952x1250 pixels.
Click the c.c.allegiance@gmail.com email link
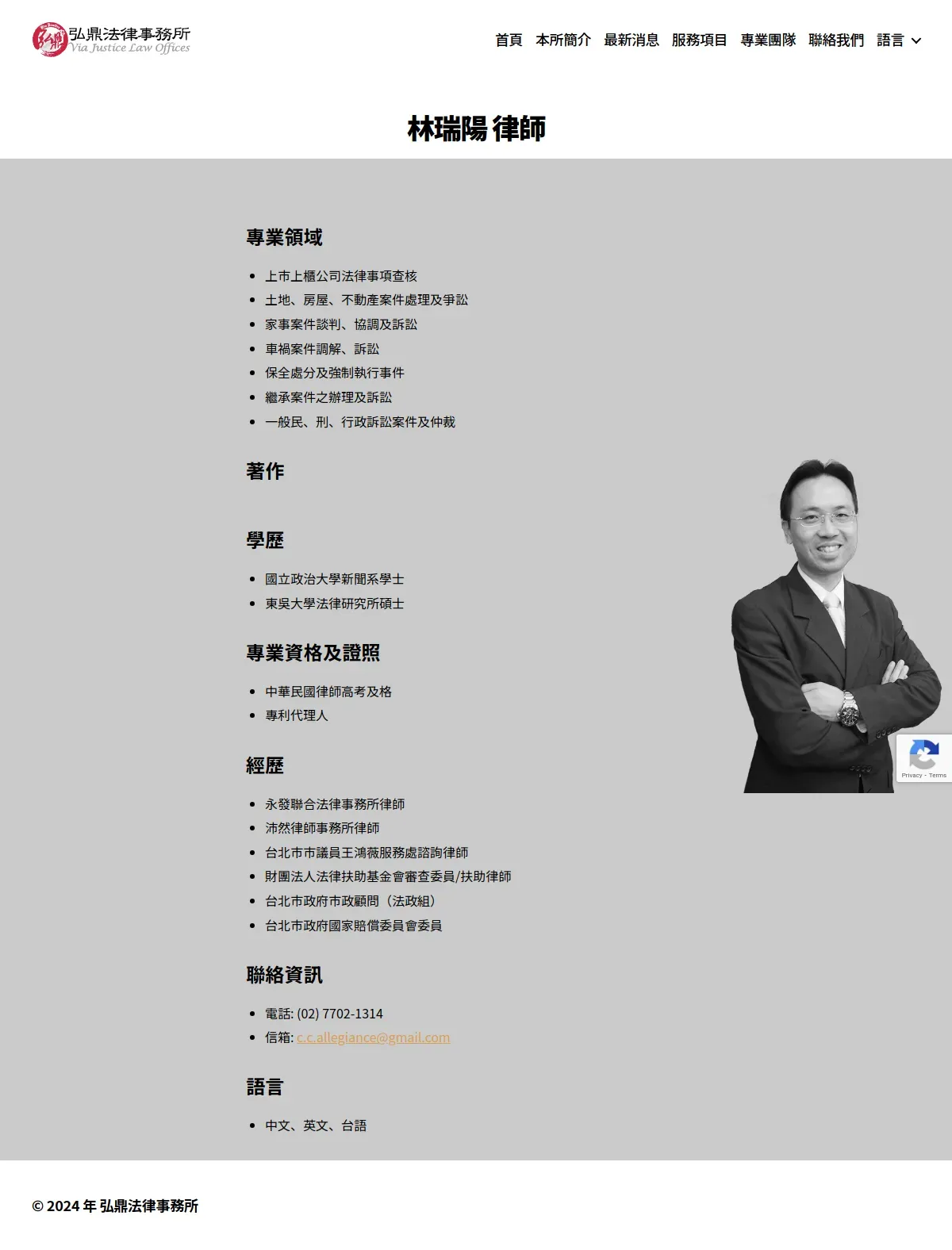click(x=373, y=1037)
